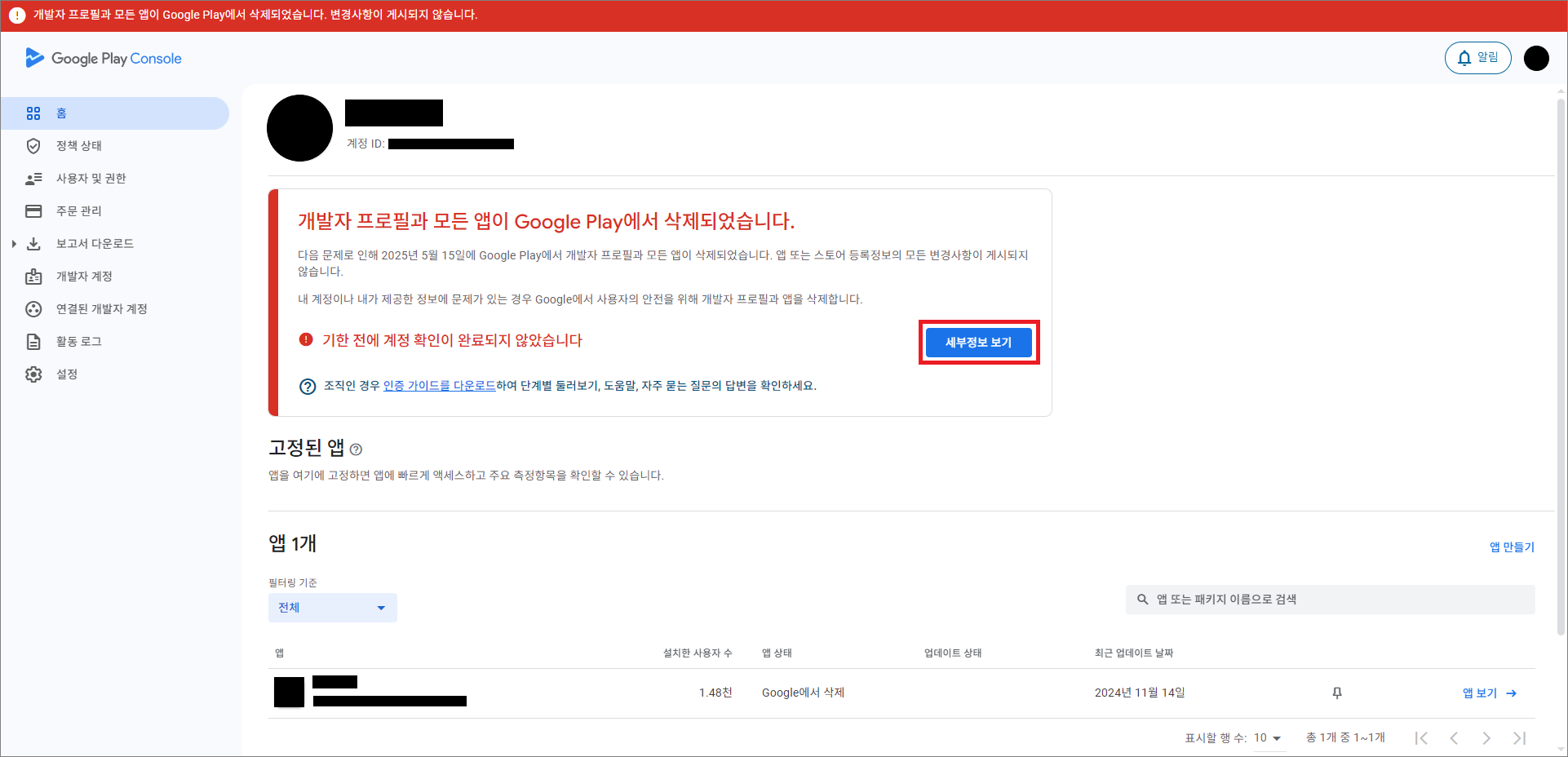
Task: Click the app search input field
Action: pos(1331,600)
